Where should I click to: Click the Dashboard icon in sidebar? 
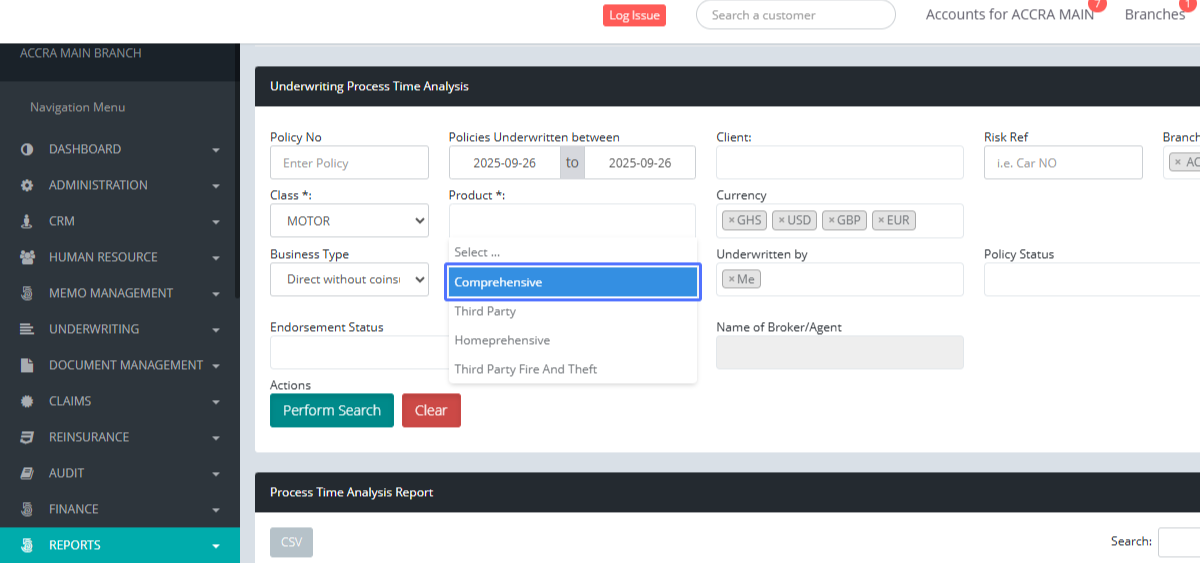27,149
